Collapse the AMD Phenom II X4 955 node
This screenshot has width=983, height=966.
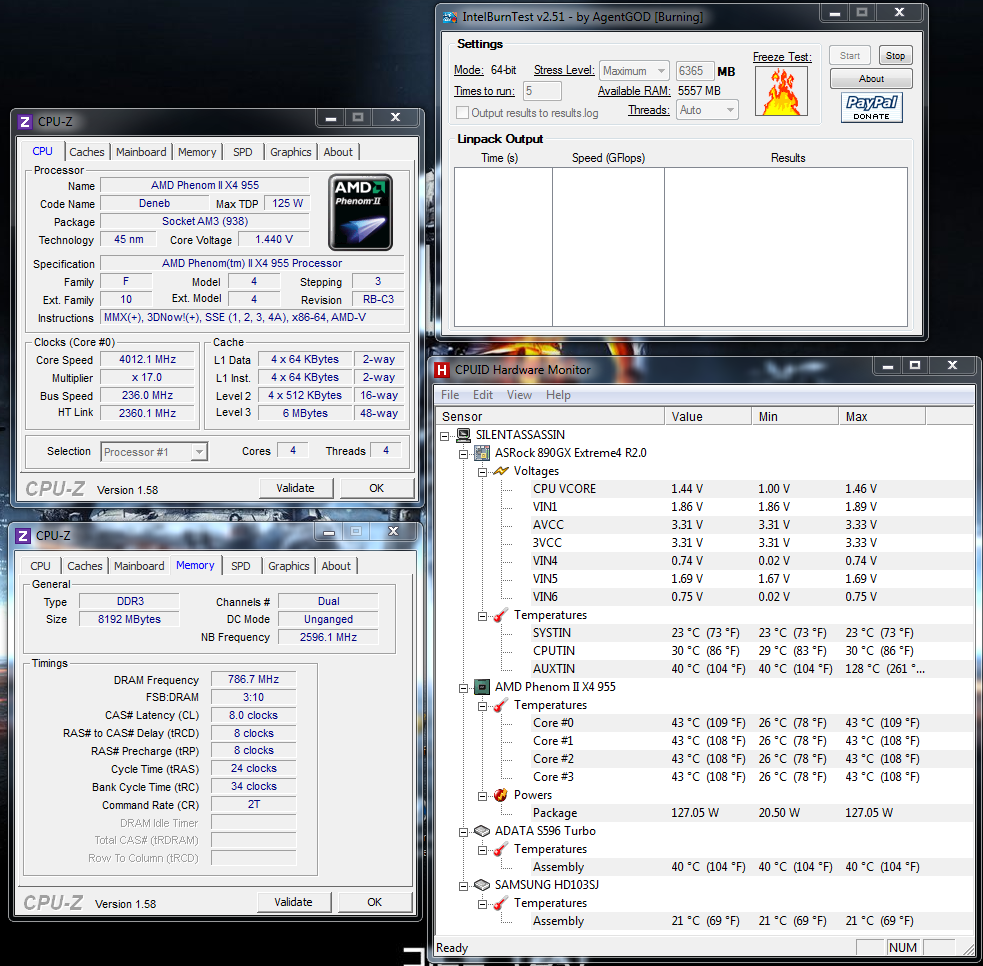pyautogui.click(x=463, y=688)
